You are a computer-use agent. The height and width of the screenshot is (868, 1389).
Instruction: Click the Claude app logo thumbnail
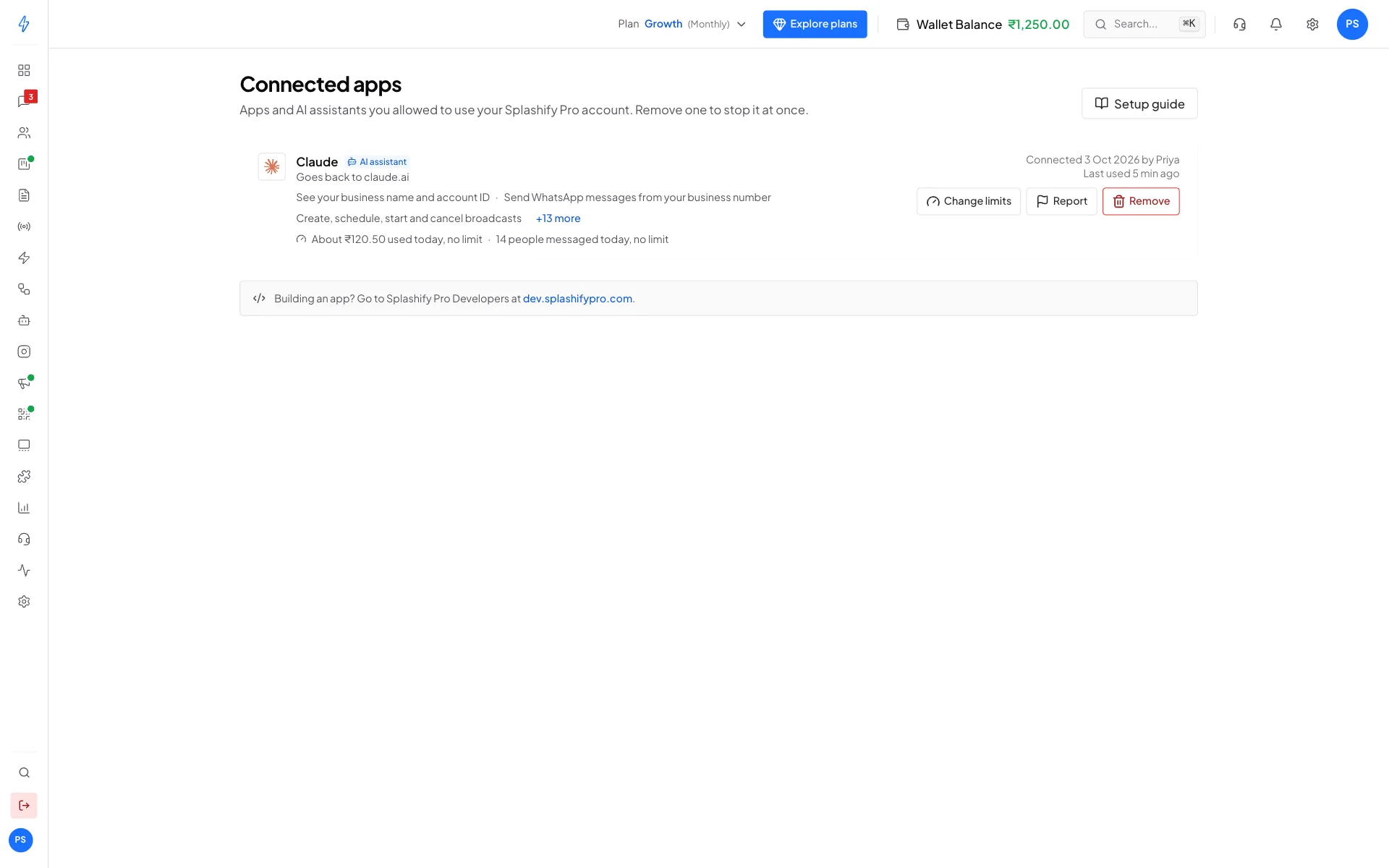point(272,166)
